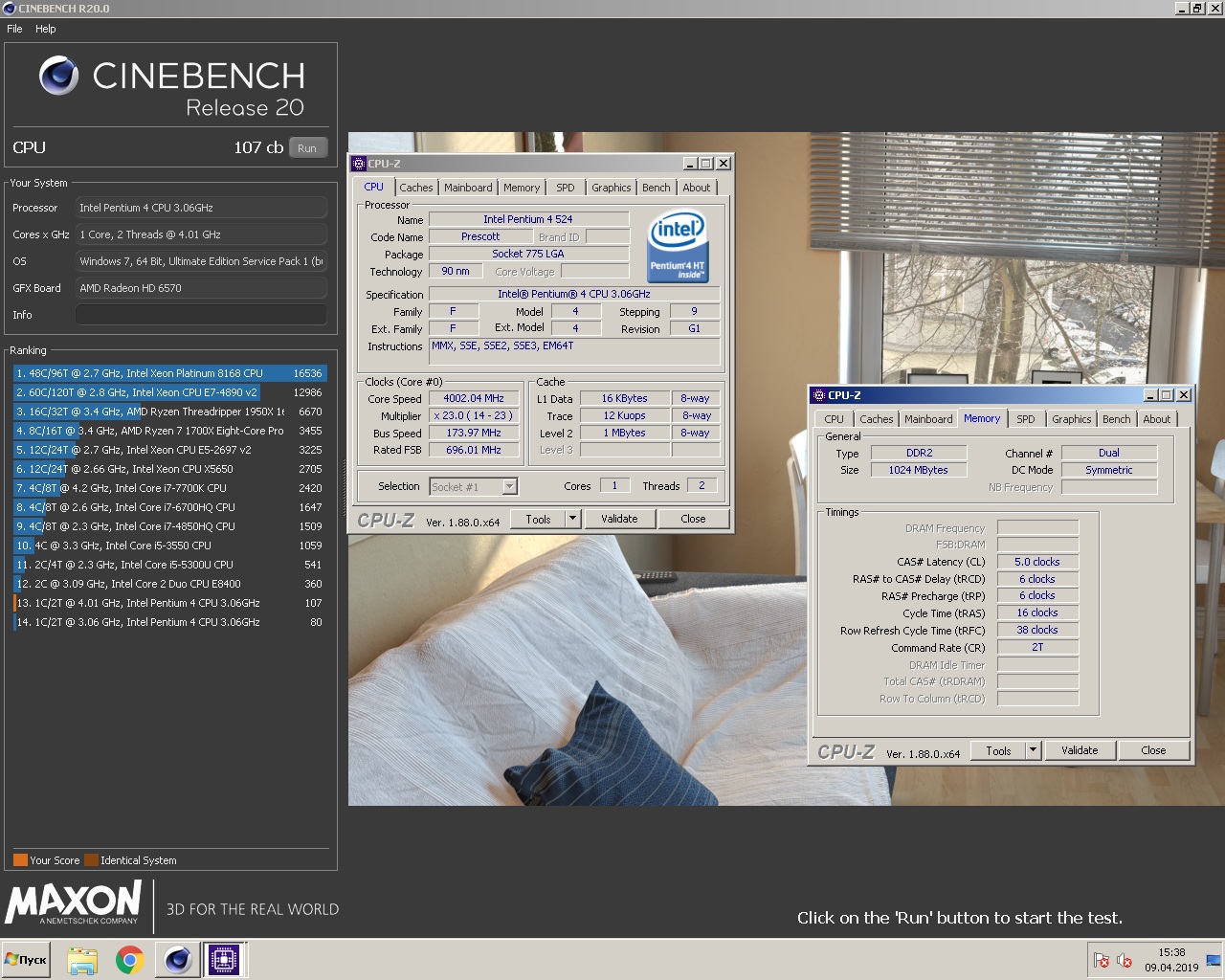Screen dimensions: 1225x980
Task: Select ranking row Xeon Platinum 8168 CPU
Action: 169,373
